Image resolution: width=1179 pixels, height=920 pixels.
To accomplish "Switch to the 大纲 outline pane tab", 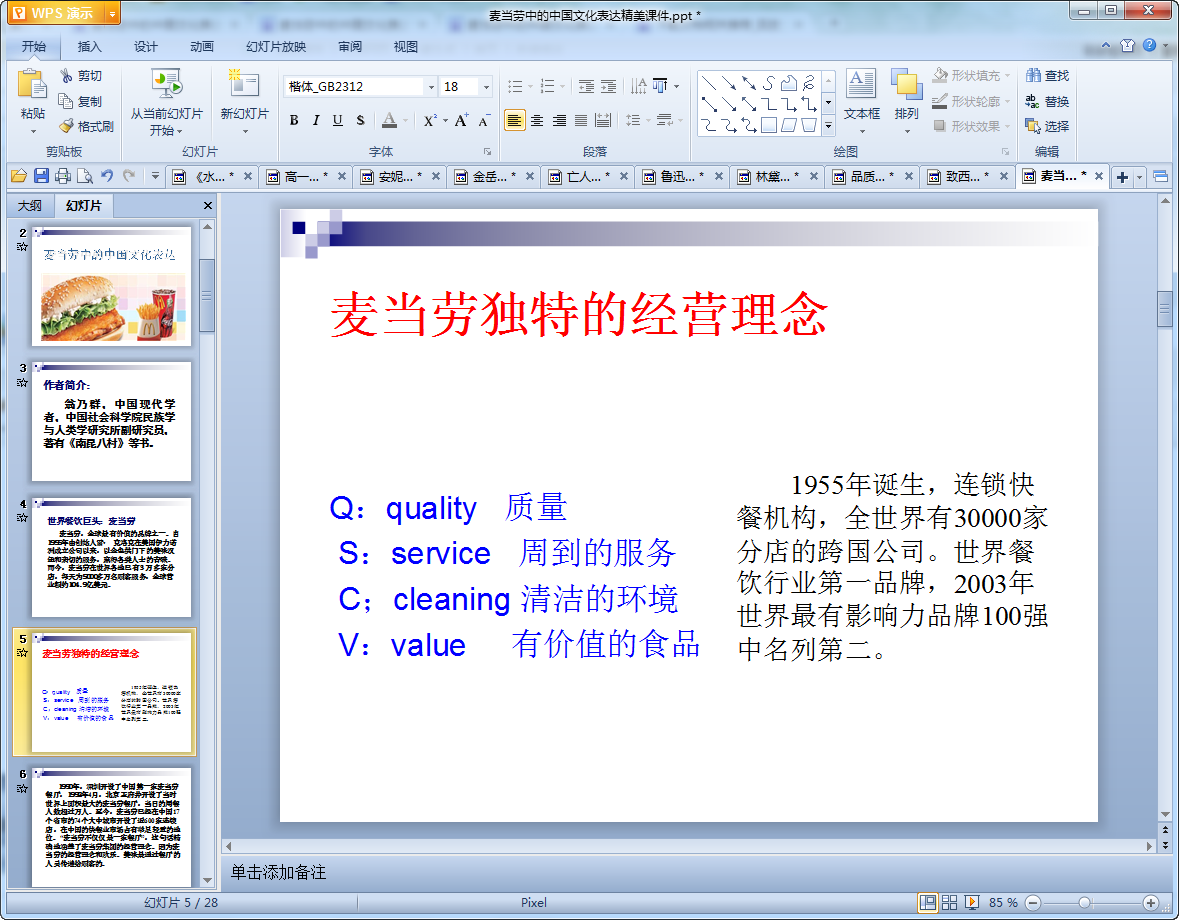I will (x=29, y=205).
